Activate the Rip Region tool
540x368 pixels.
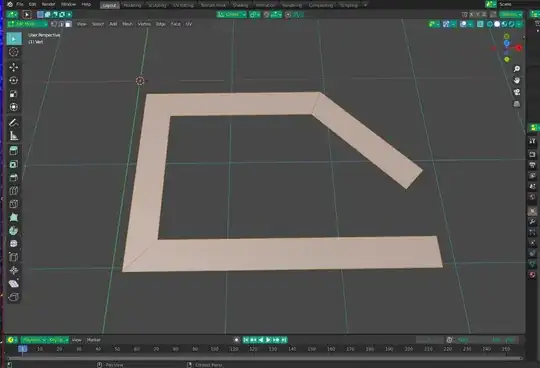click(x=14, y=297)
